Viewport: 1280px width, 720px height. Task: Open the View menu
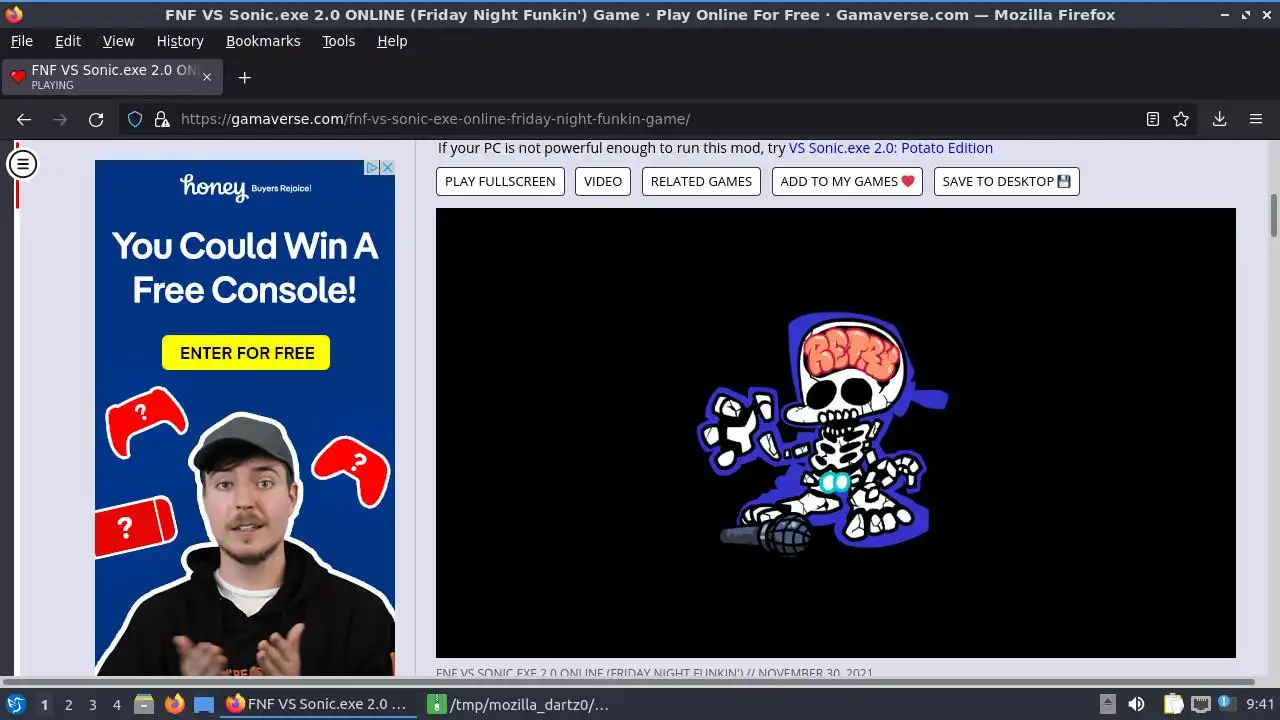click(x=118, y=41)
